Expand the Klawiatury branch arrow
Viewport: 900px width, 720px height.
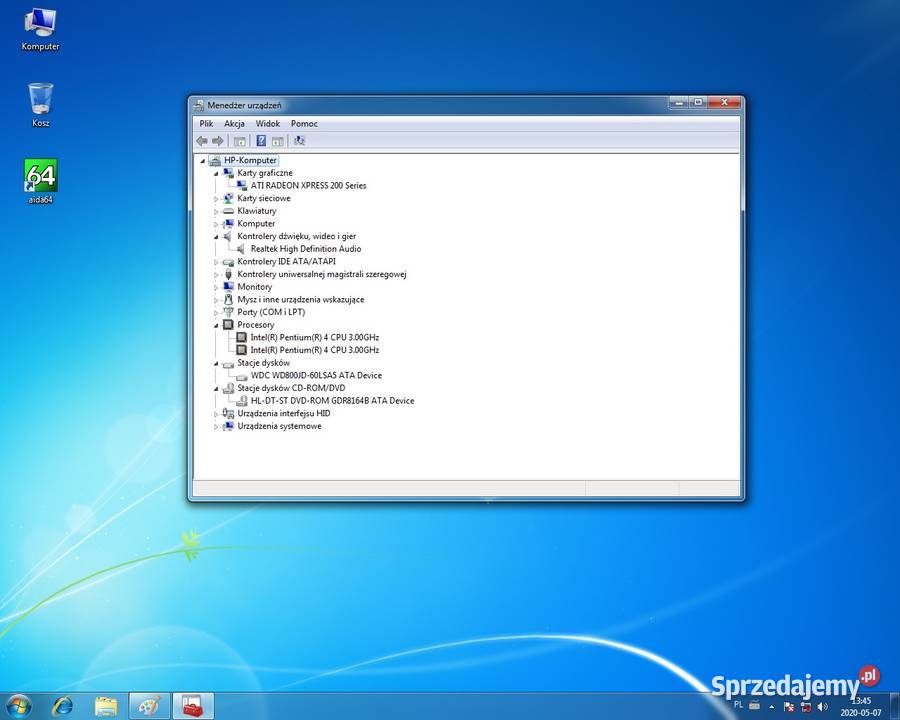tap(216, 211)
